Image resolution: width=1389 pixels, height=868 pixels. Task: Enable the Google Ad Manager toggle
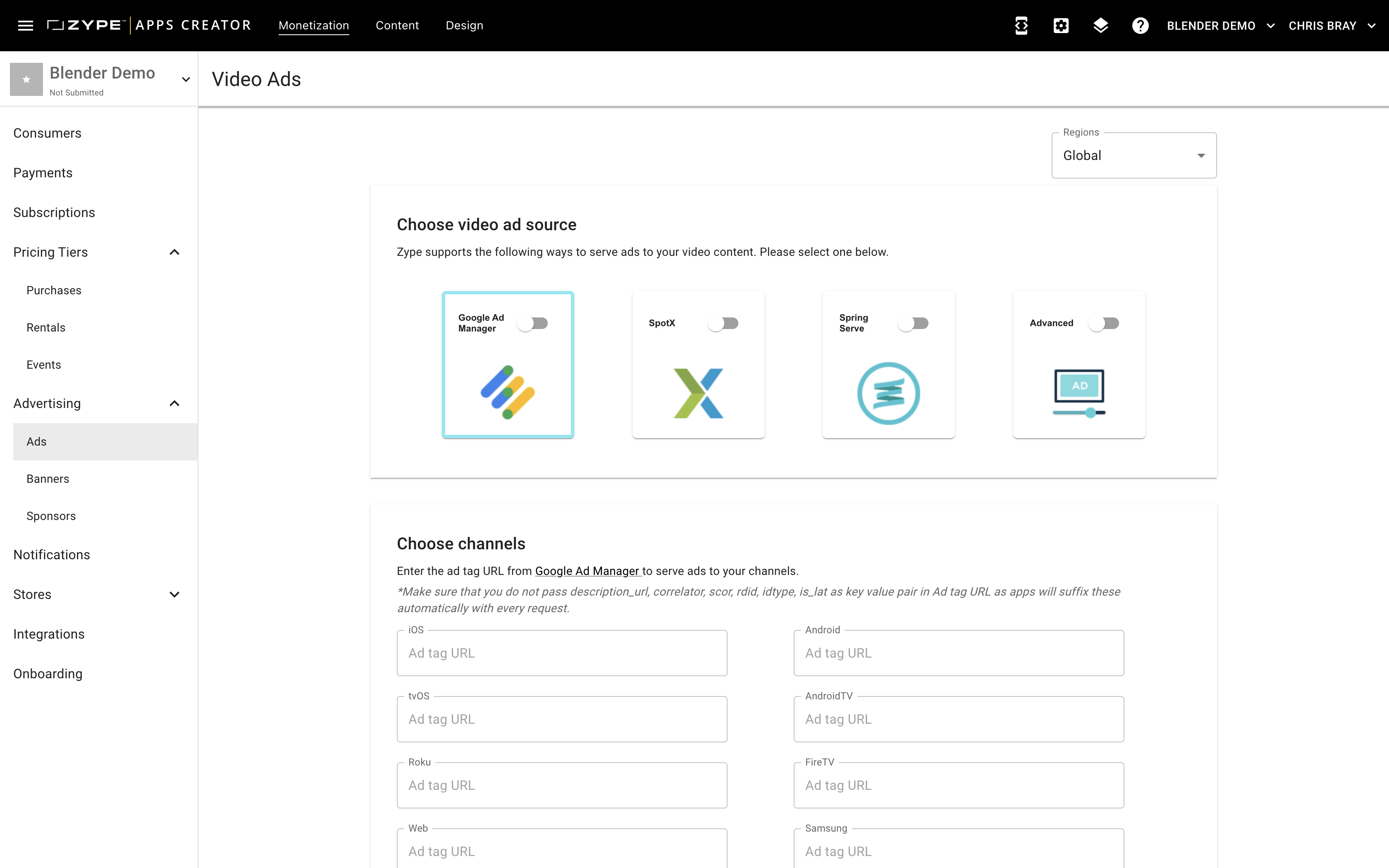(x=532, y=323)
